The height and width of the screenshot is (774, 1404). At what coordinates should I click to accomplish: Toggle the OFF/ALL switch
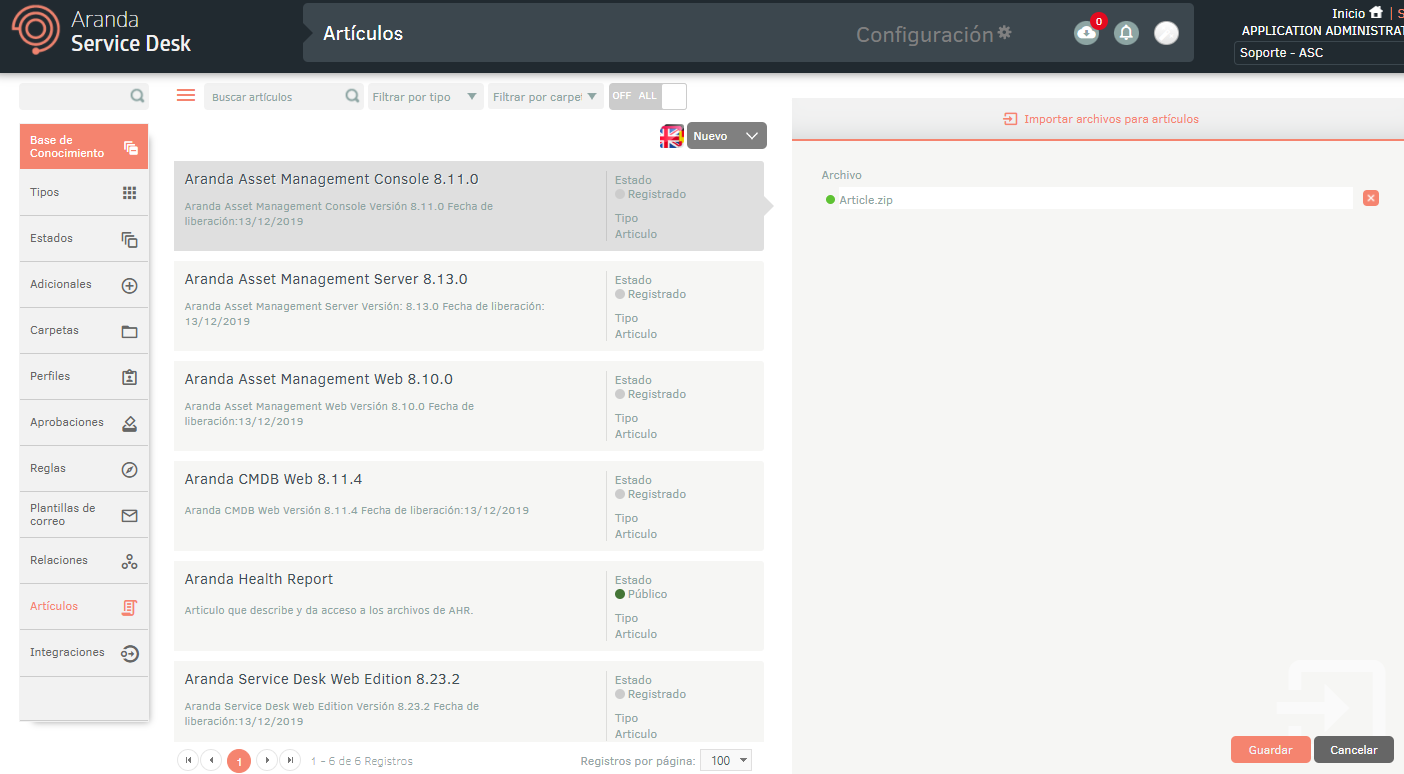(648, 96)
